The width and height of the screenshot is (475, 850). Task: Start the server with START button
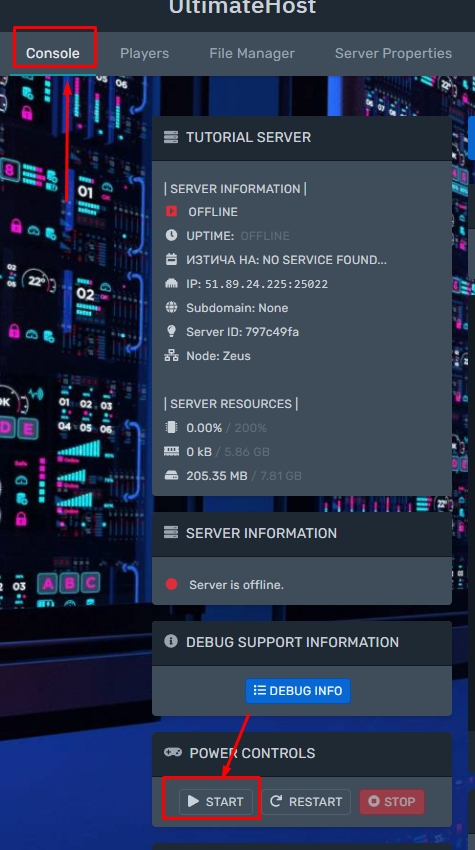tap(216, 801)
